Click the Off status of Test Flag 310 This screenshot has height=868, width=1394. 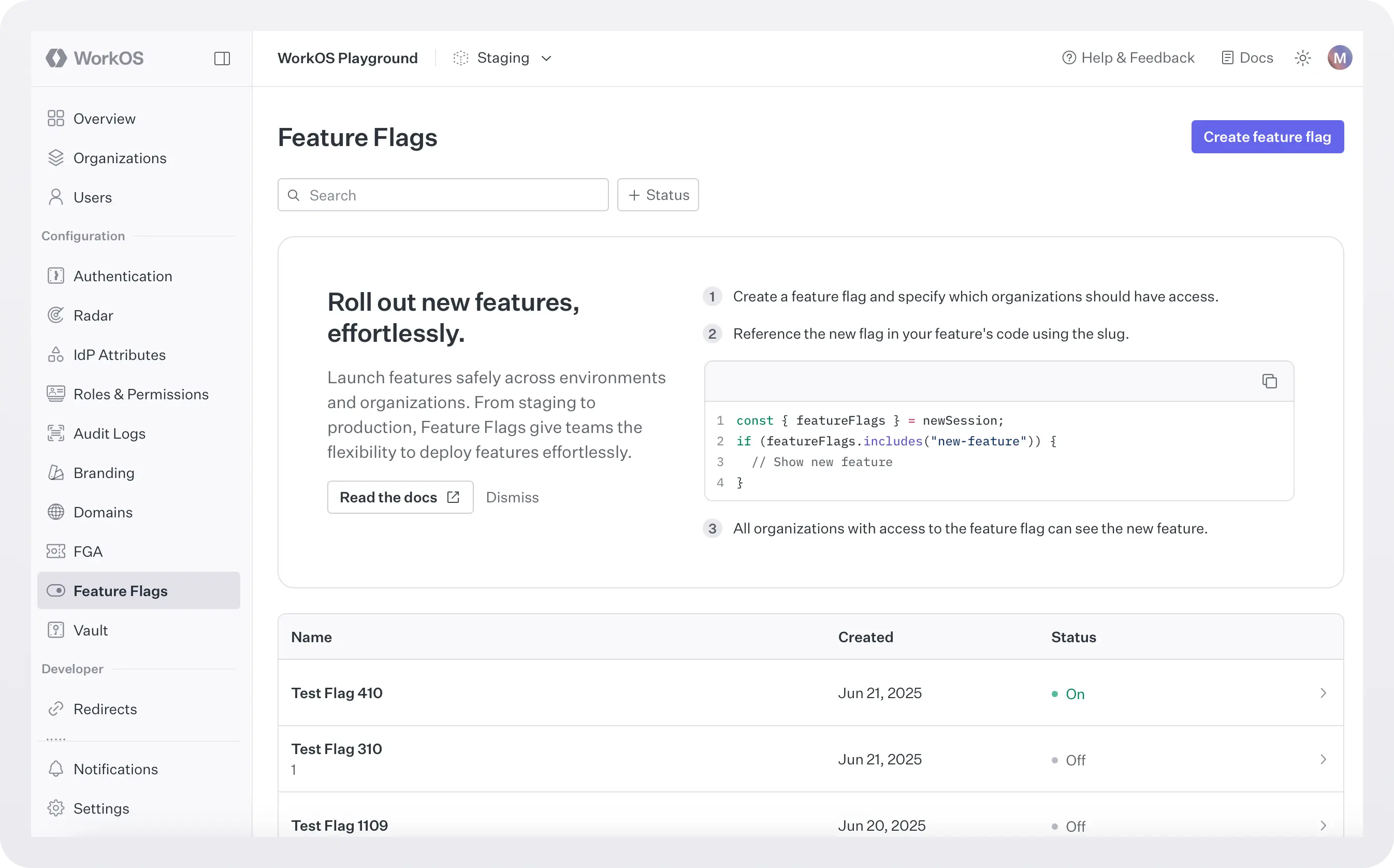pos(1069,760)
